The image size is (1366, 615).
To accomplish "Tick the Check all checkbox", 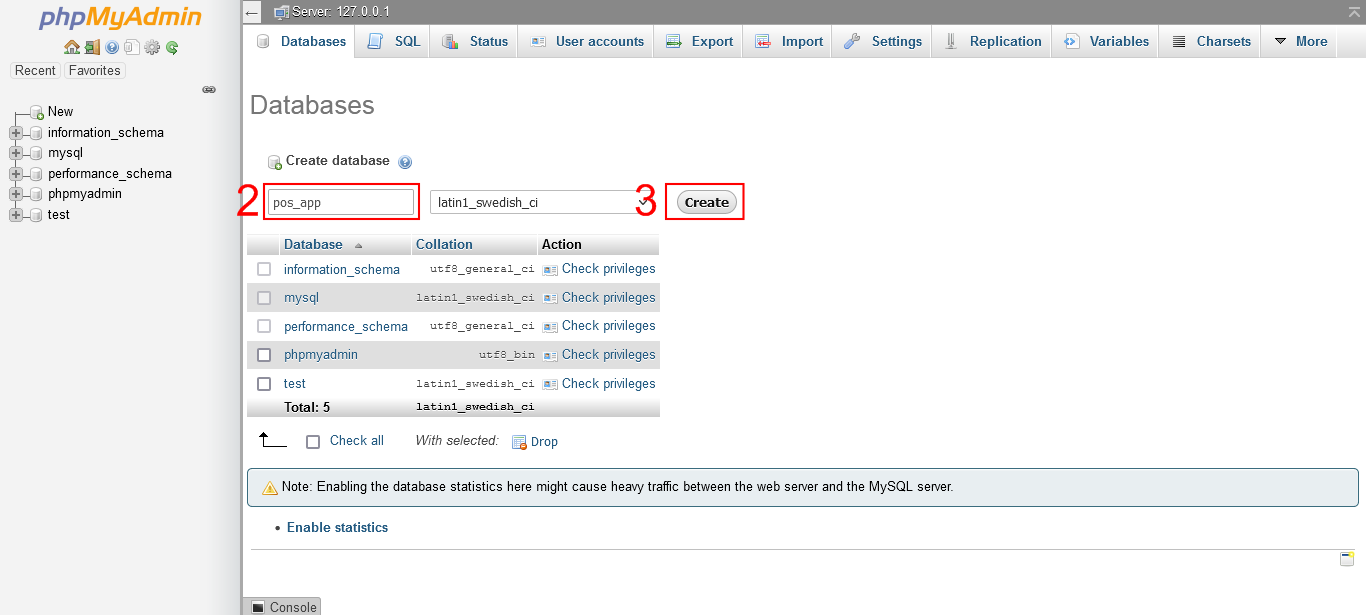I will pos(313,441).
